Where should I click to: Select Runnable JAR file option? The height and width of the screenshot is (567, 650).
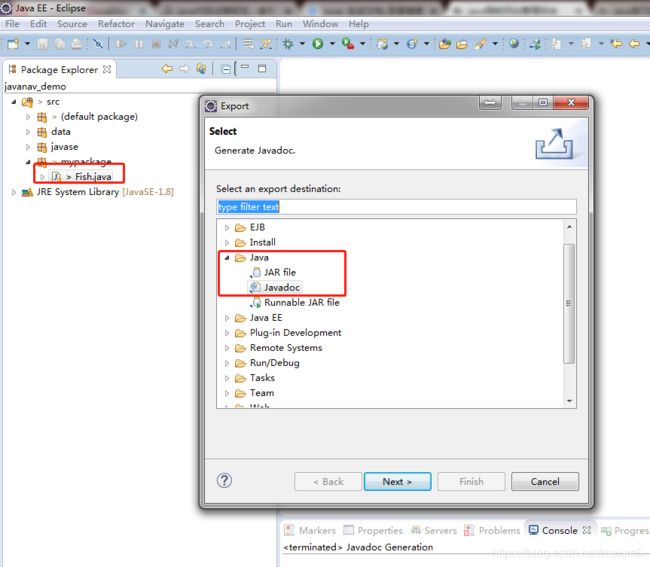(x=295, y=303)
